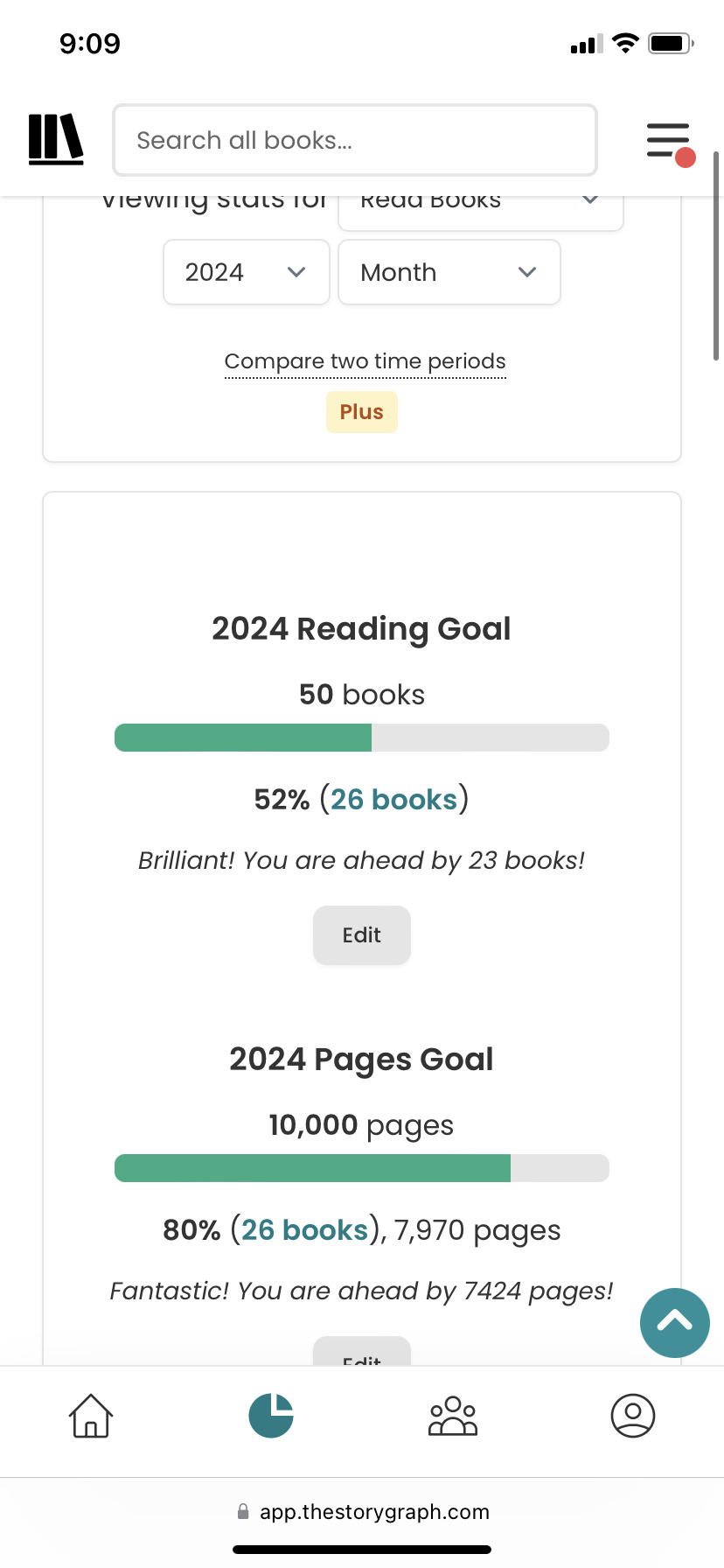Expand the 2024 year dropdown
The height and width of the screenshot is (1568, 724).
[247, 272]
